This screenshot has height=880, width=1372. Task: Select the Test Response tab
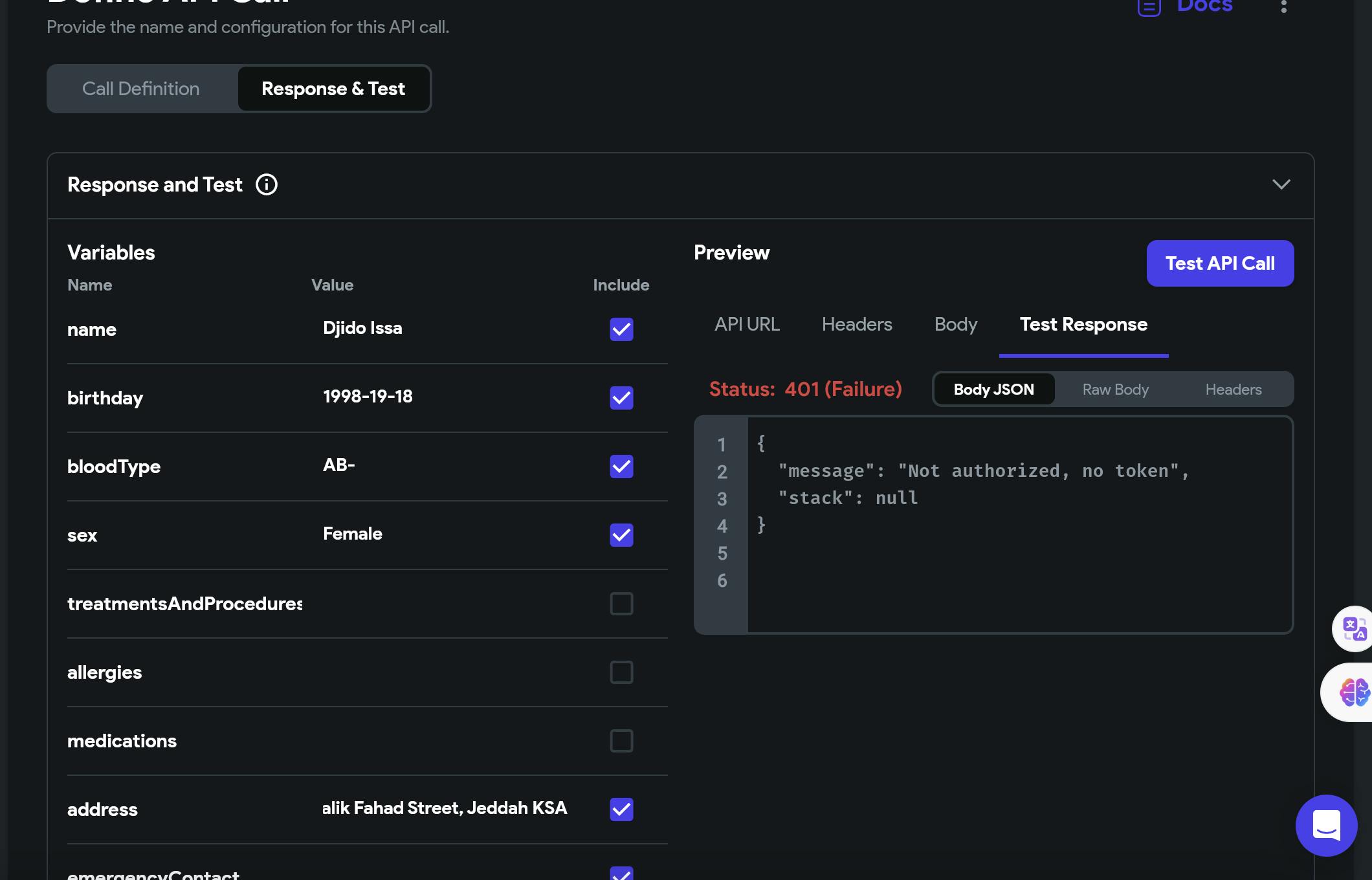(x=1083, y=324)
